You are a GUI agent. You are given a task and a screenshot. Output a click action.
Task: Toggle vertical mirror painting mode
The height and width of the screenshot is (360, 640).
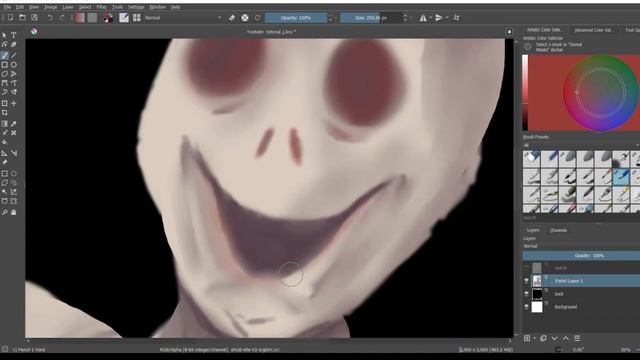(x=439, y=18)
